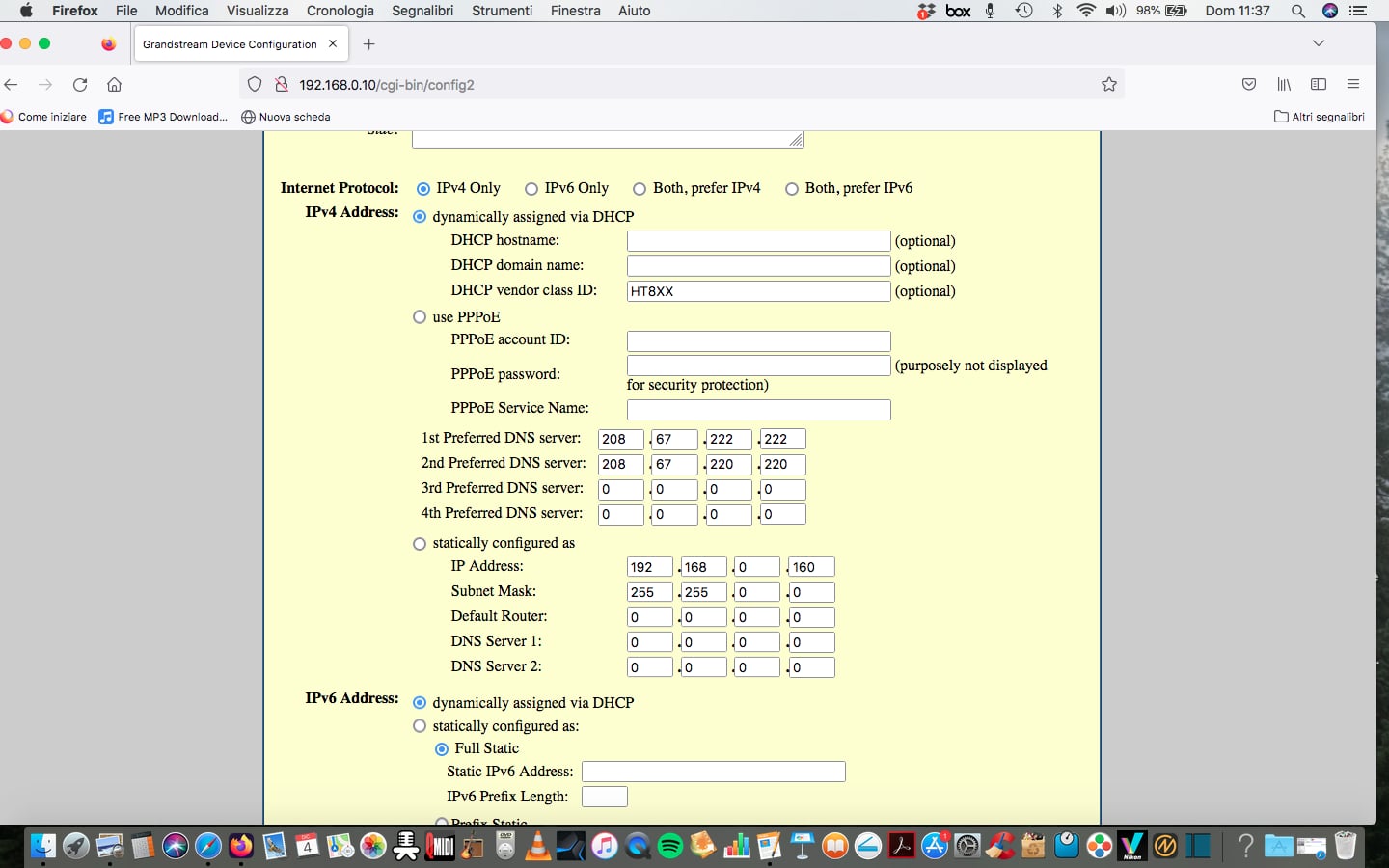Expand the list all tabs chevron
This screenshot has width=1389, height=868.
(x=1319, y=43)
